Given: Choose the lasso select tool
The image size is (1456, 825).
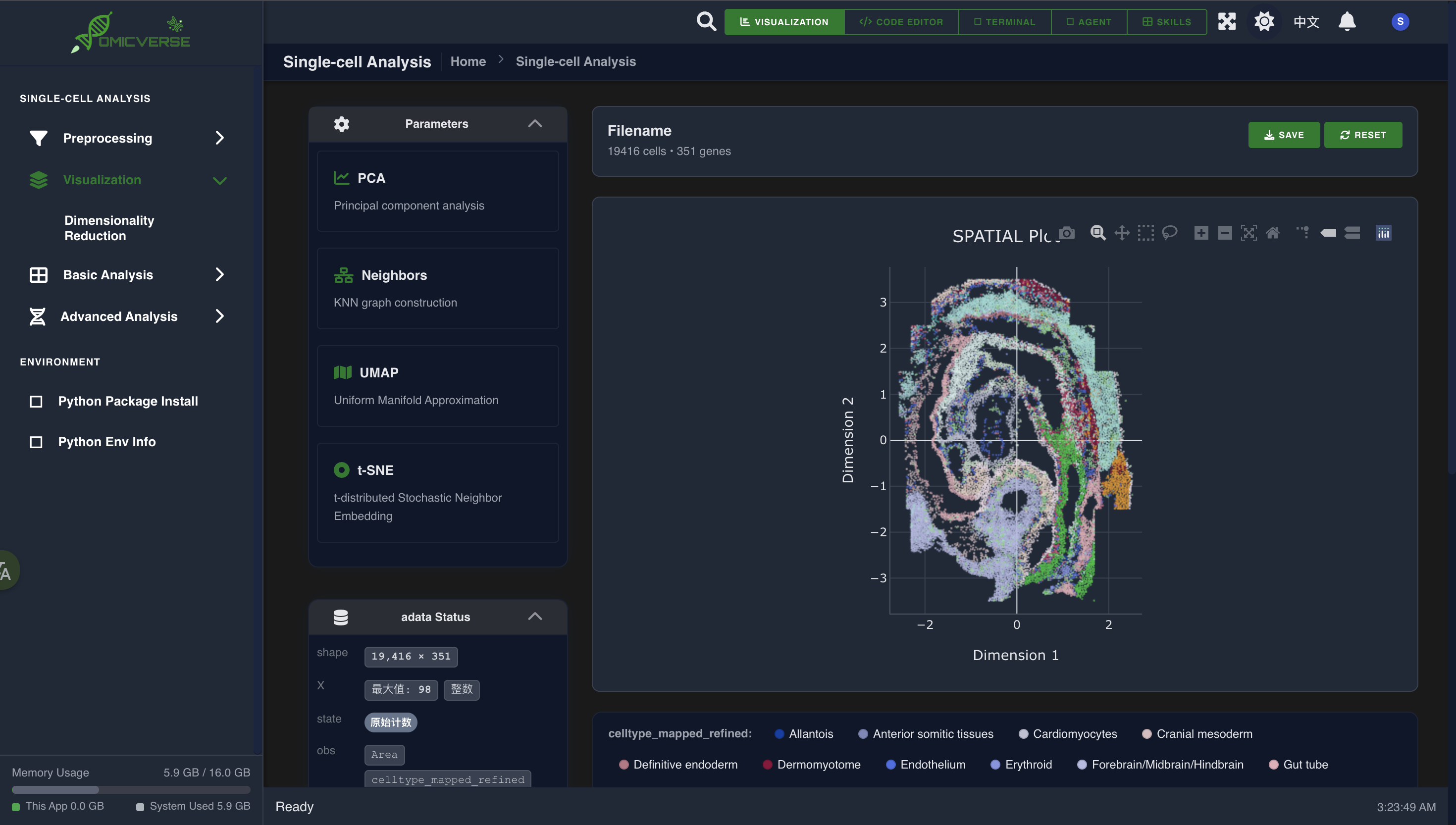Looking at the screenshot, I should pos(1169,233).
